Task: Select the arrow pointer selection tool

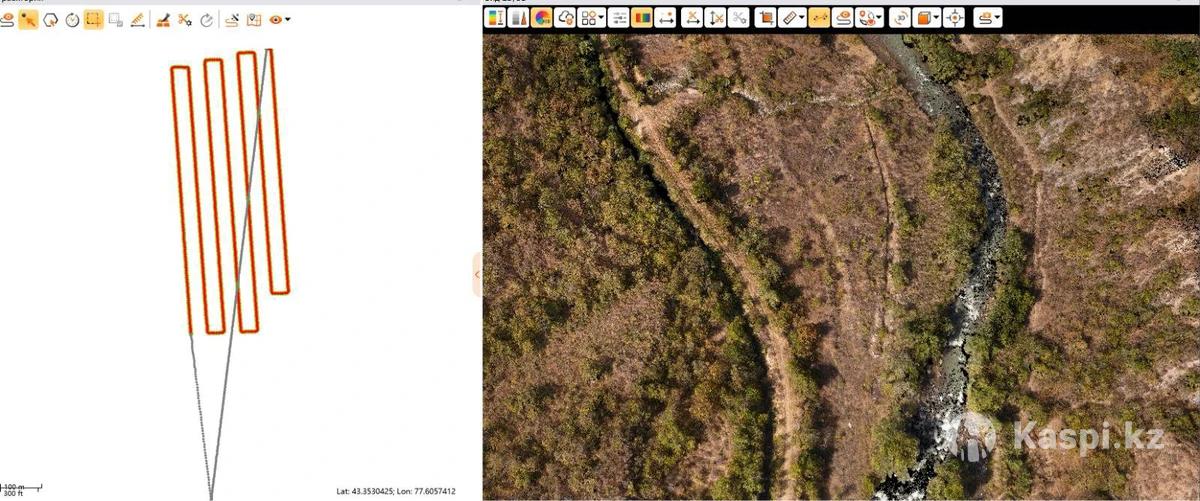Action: coord(28,19)
